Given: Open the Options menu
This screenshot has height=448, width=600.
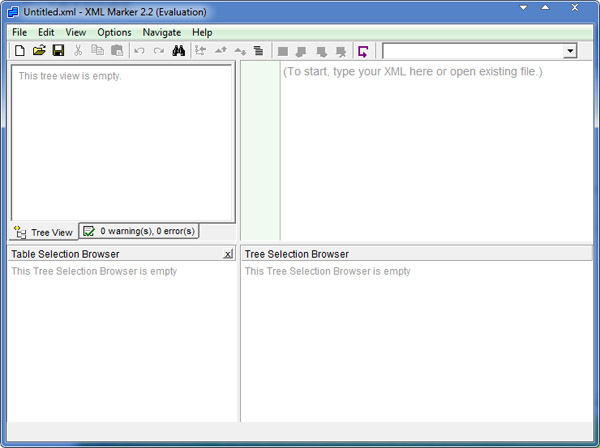Looking at the screenshot, I should coord(114,33).
